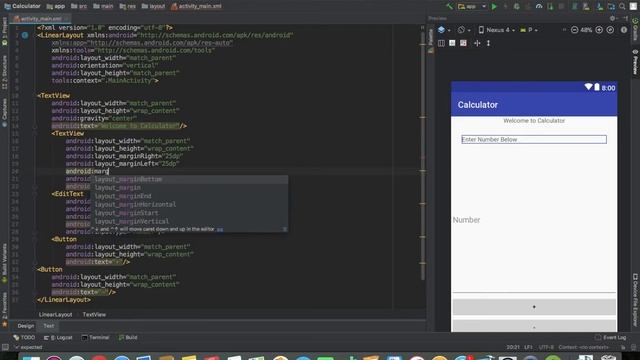
Task: Click the Number hint field in preview
Action: [534, 220]
